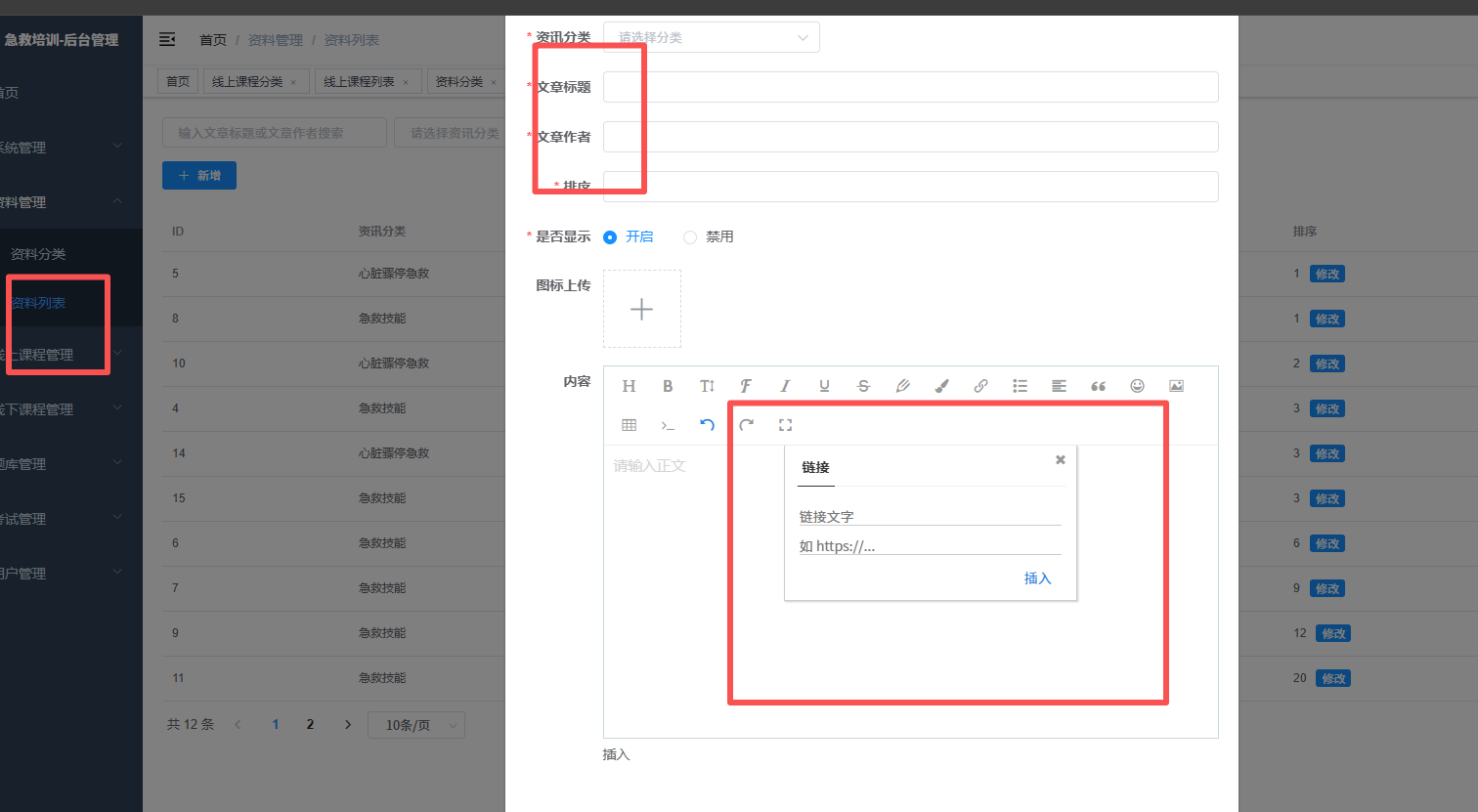The image size is (1478, 812).
Task: Apply strikethrough formatting in the editor
Action: click(x=863, y=386)
